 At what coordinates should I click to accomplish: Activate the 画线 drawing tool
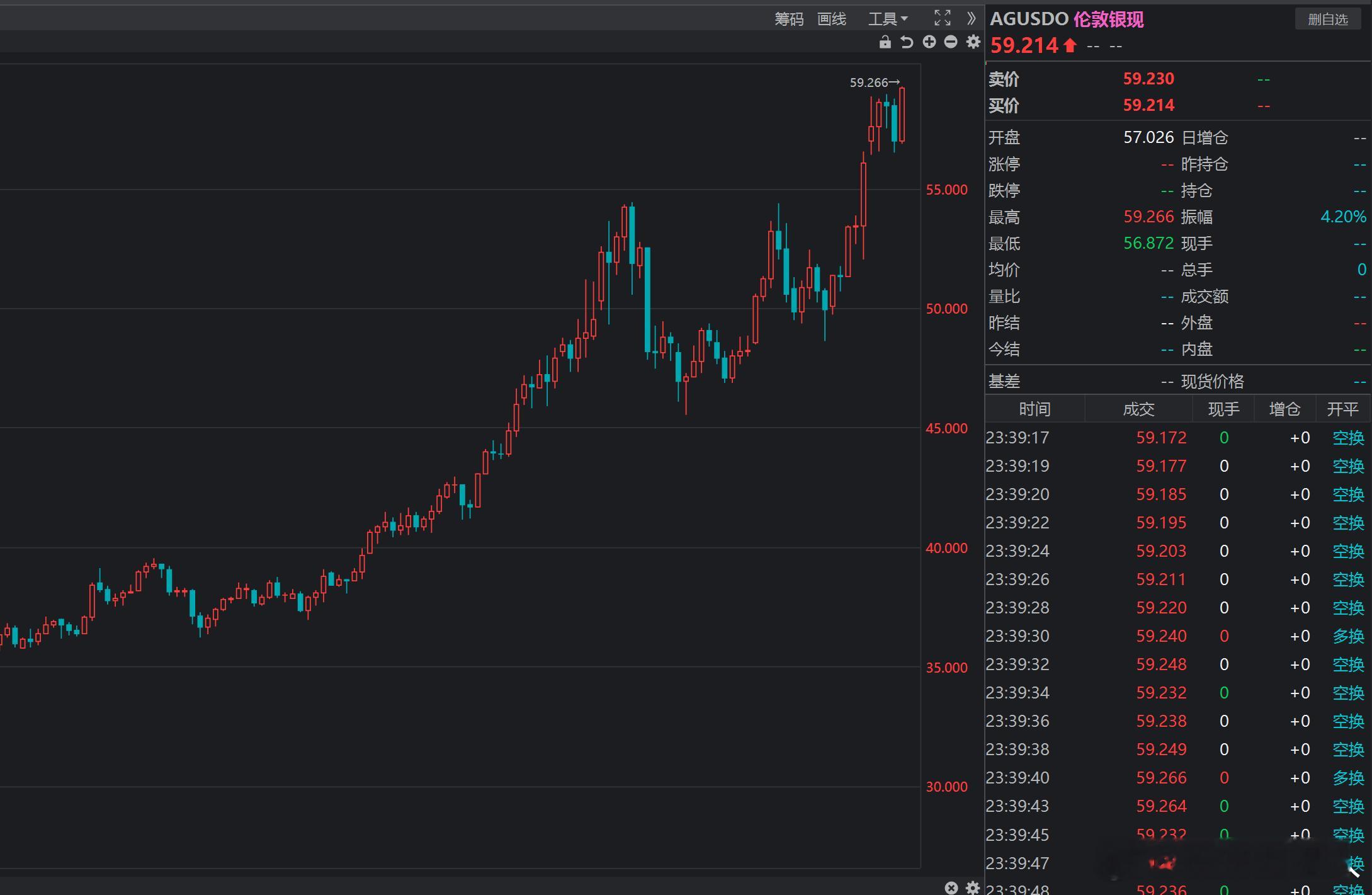(831, 19)
